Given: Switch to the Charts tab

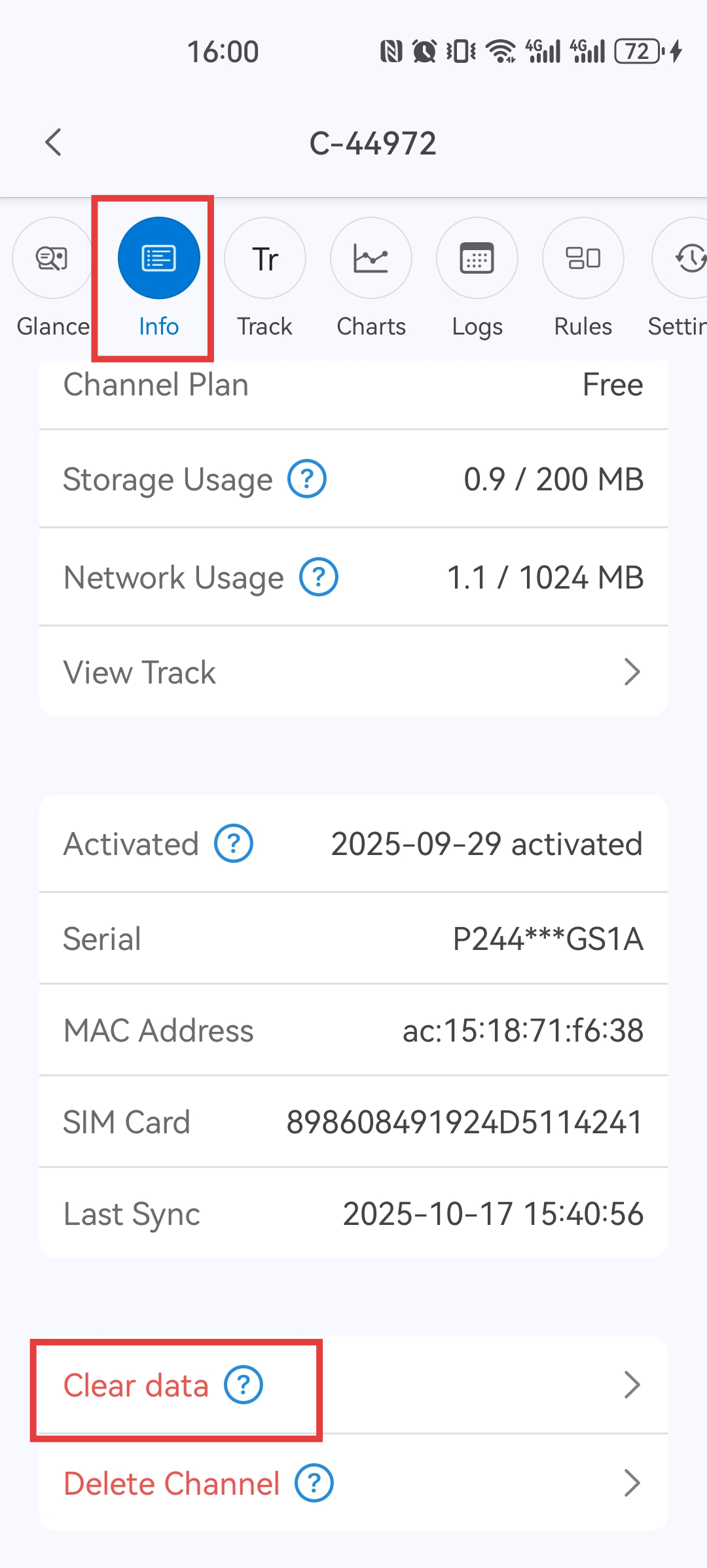Looking at the screenshot, I should [371, 258].
